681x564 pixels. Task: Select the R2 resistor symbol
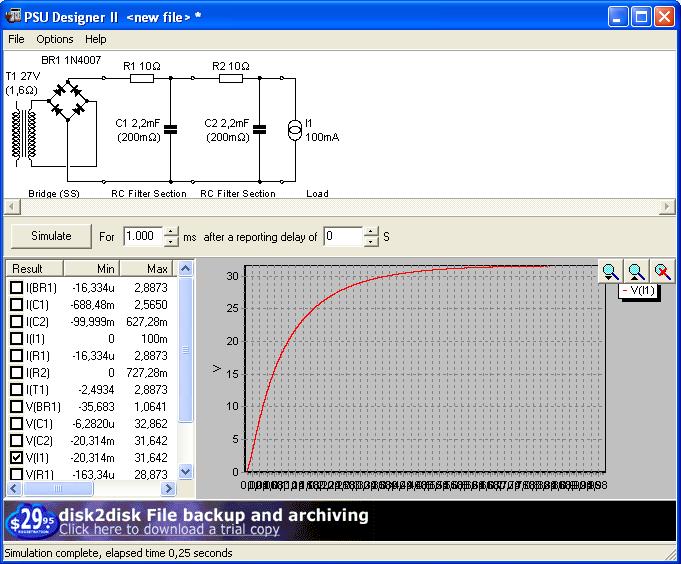click(230, 78)
